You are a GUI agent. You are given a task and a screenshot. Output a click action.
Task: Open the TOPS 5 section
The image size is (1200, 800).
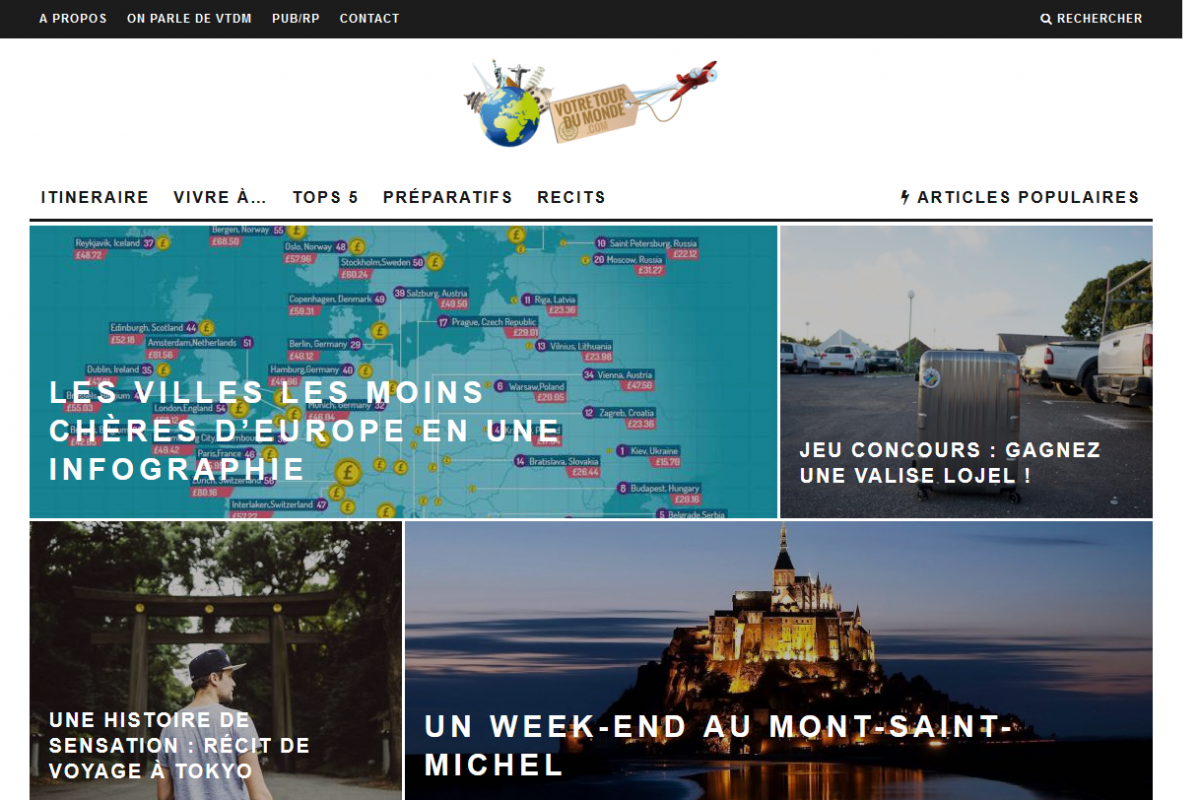click(325, 197)
